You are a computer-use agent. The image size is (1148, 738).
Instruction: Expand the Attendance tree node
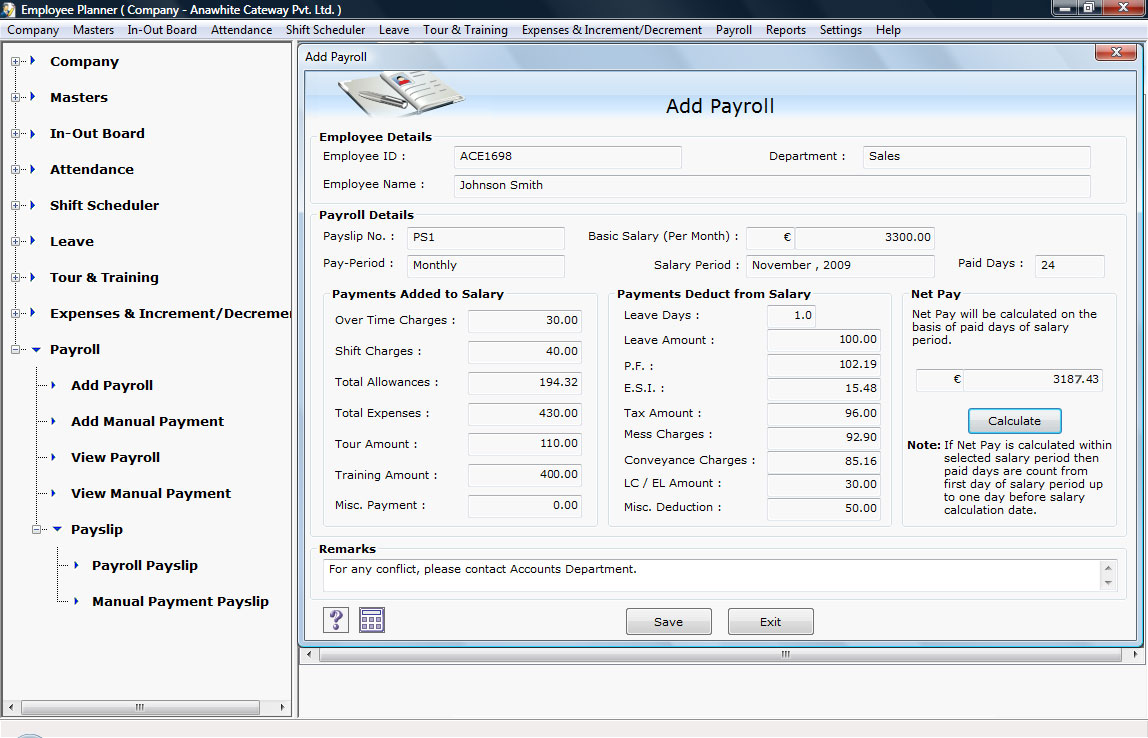tap(16, 170)
